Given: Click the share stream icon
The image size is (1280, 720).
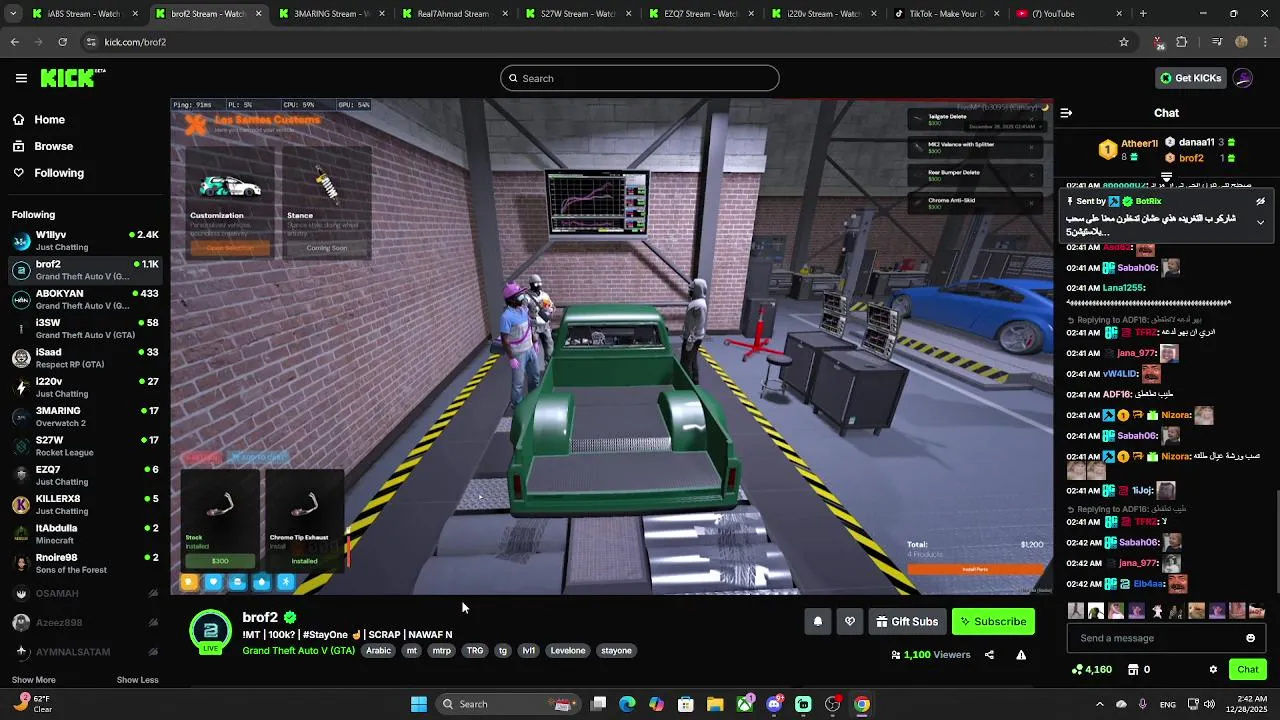Looking at the screenshot, I should [x=989, y=655].
